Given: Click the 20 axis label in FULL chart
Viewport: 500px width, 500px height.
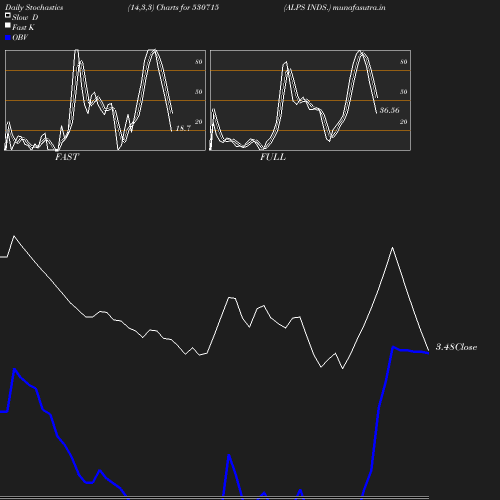Looking at the screenshot, I should pos(404,122).
